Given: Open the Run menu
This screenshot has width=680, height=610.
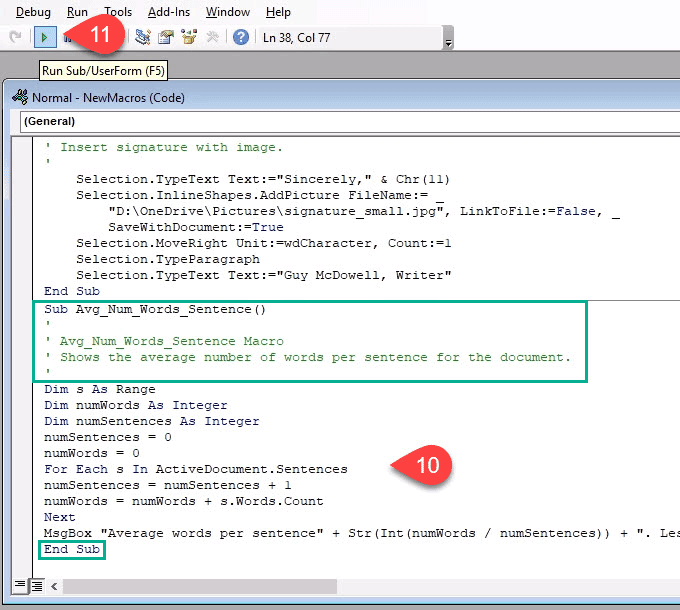Looking at the screenshot, I should [77, 12].
